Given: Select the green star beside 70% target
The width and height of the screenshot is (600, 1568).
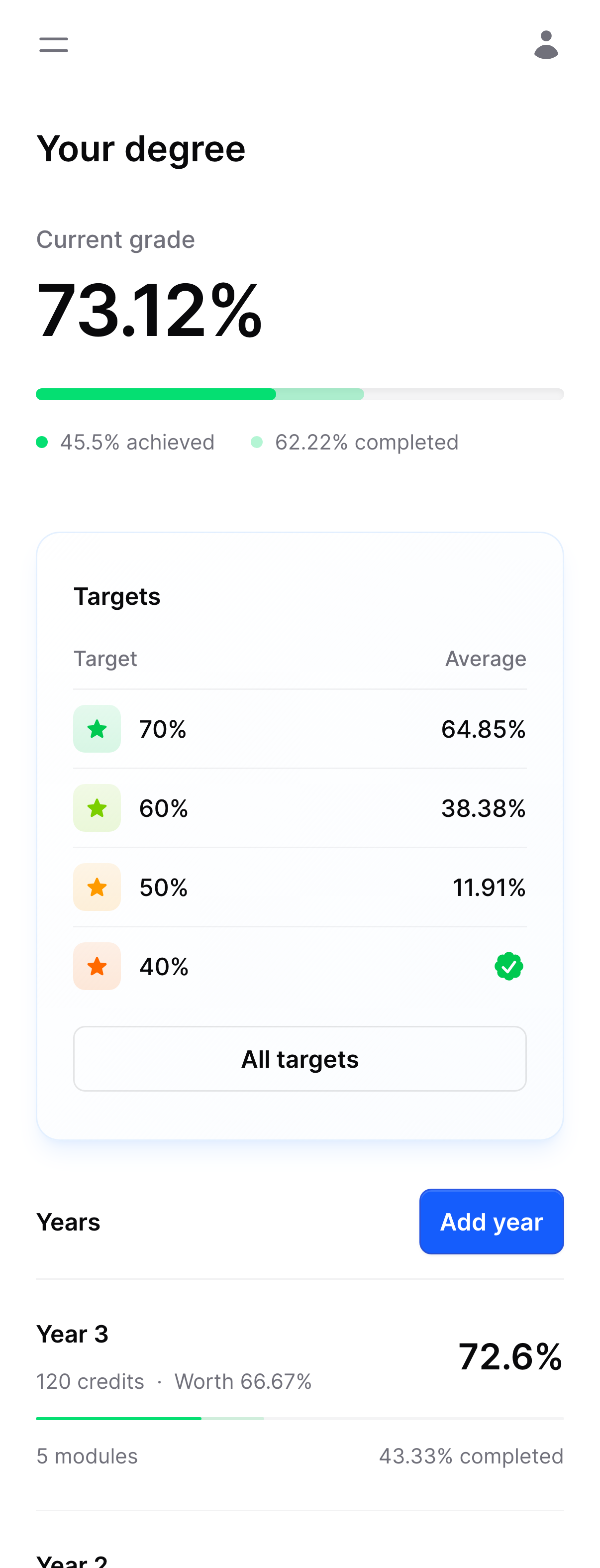Looking at the screenshot, I should pyautogui.click(x=97, y=729).
